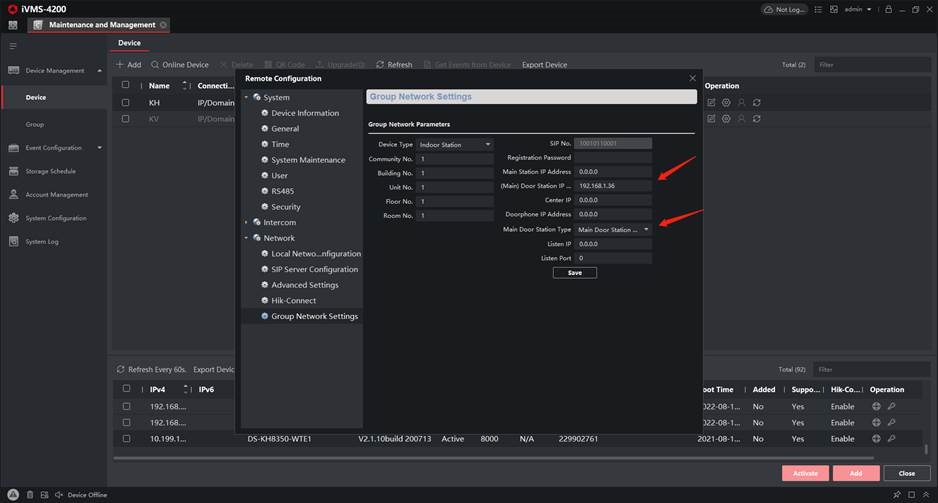This screenshot has height=503, width=938.
Task: Open the main menu grid icon
Action: [x=13, y=24]
